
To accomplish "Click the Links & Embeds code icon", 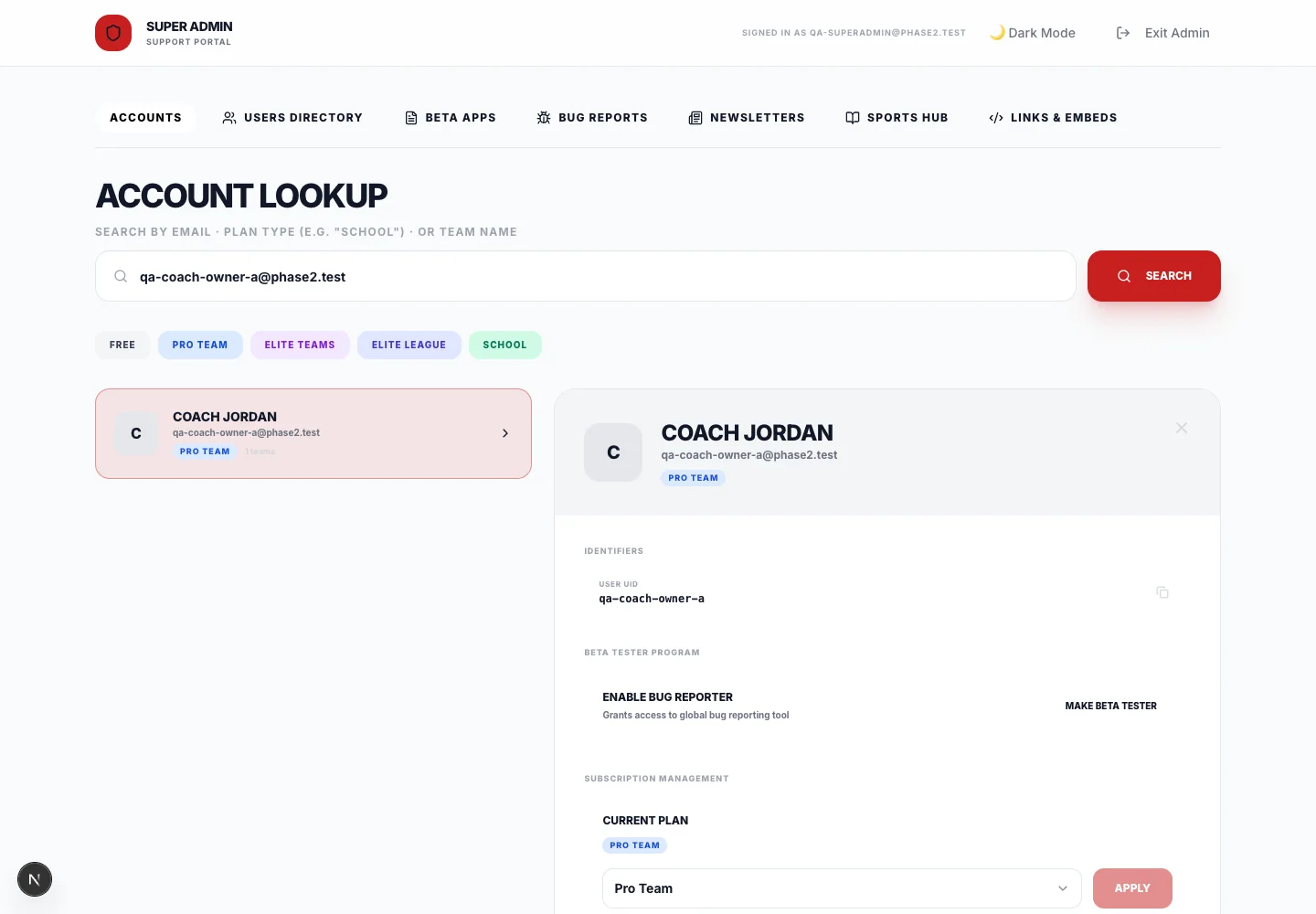I will [996, 118].
